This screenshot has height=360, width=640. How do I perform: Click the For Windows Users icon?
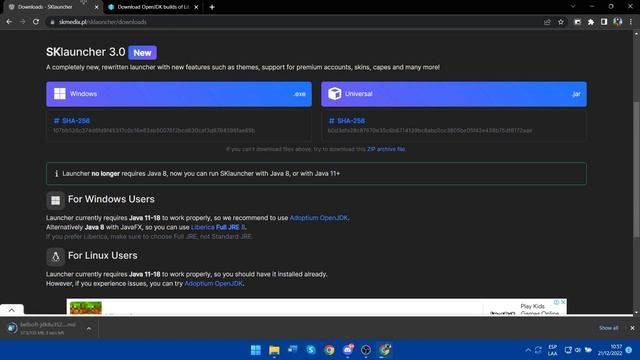(56, 200)
